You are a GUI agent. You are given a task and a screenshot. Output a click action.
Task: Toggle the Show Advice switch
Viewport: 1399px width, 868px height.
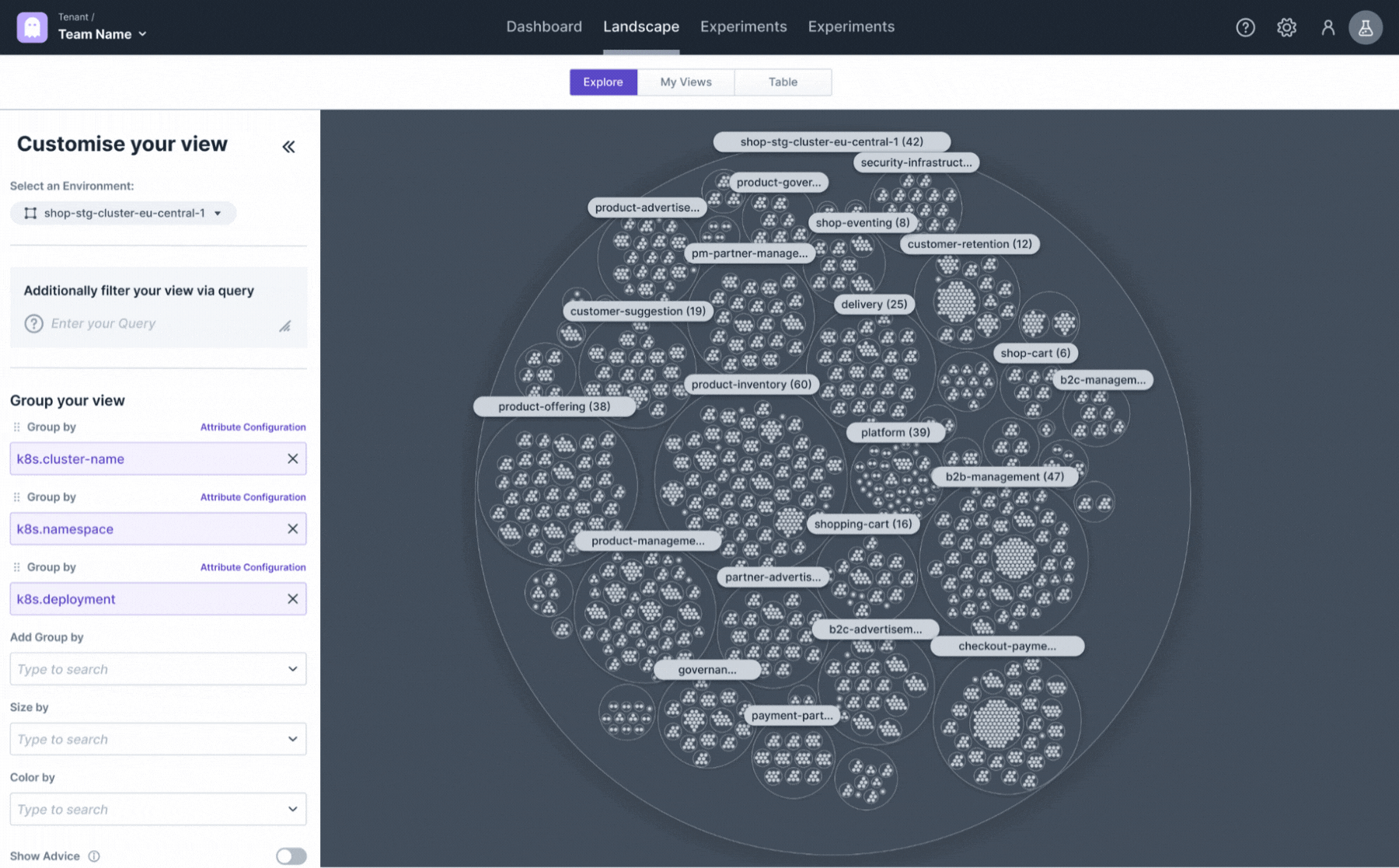point(291,856)
